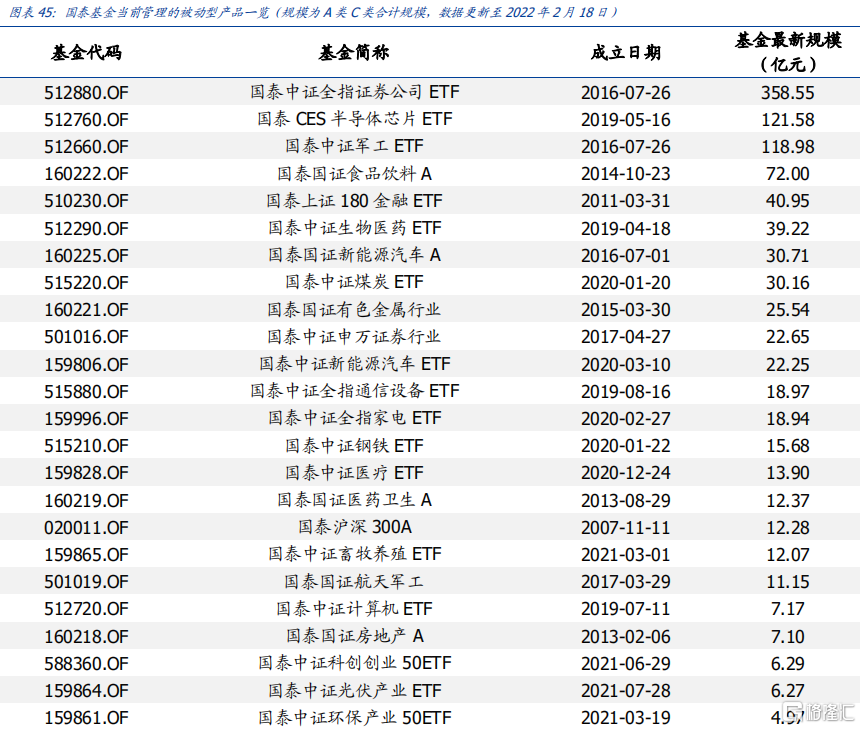The image size is (862, 730).
Task: Select fund code 160219.OF
Action: pyautogui.click(x=86, y=500)
